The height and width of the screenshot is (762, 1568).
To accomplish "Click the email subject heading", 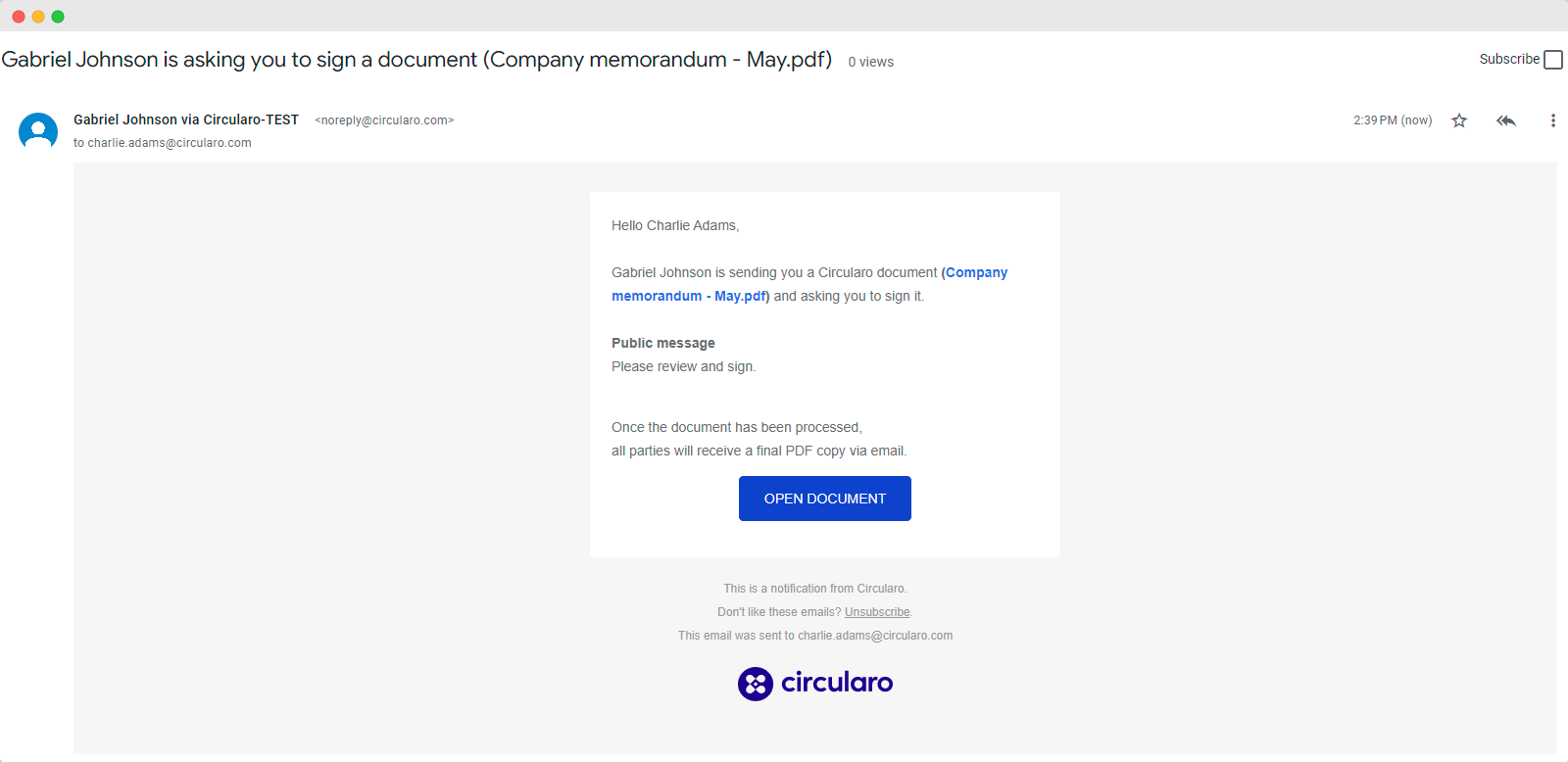I will [416, 60].
